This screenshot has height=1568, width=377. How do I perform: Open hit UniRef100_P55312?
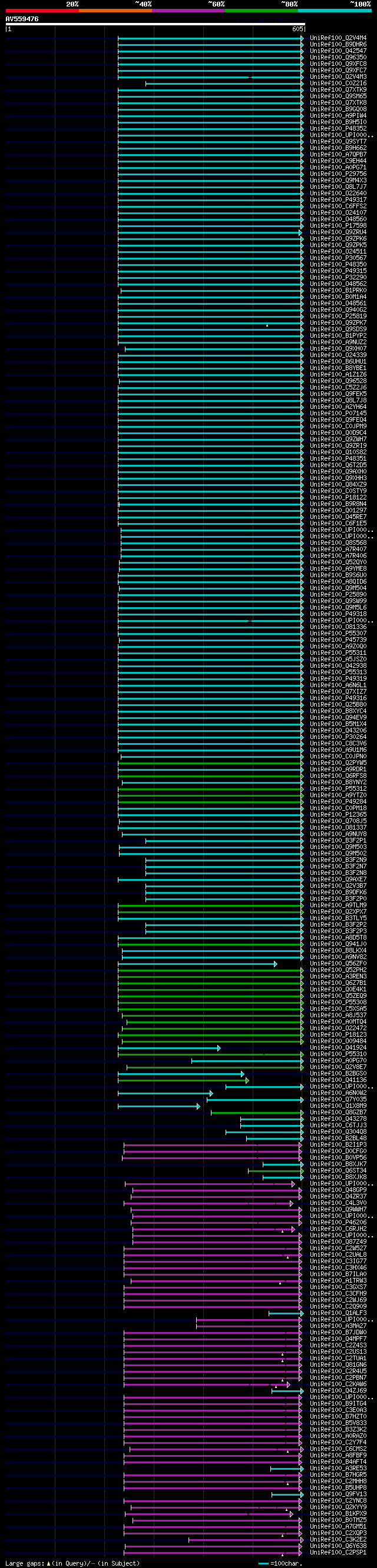[338, 788]
